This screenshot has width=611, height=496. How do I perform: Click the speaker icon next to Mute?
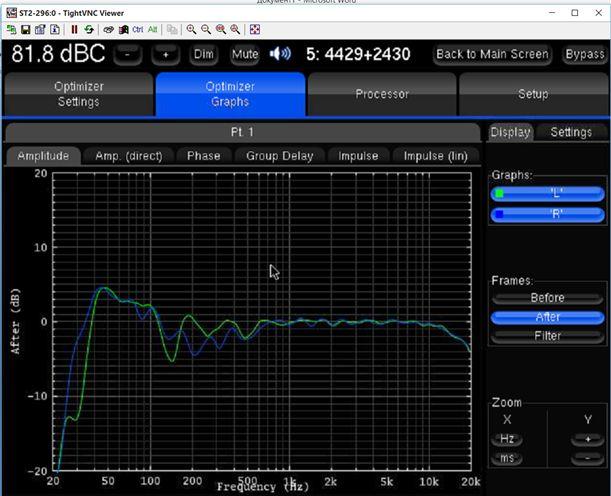pos(280,54)
